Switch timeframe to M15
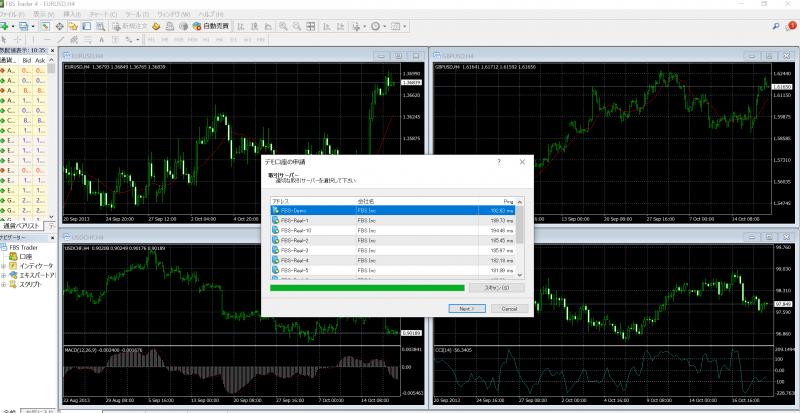The height and width of the screenshot is (413, 800). [x=179, y=39]
